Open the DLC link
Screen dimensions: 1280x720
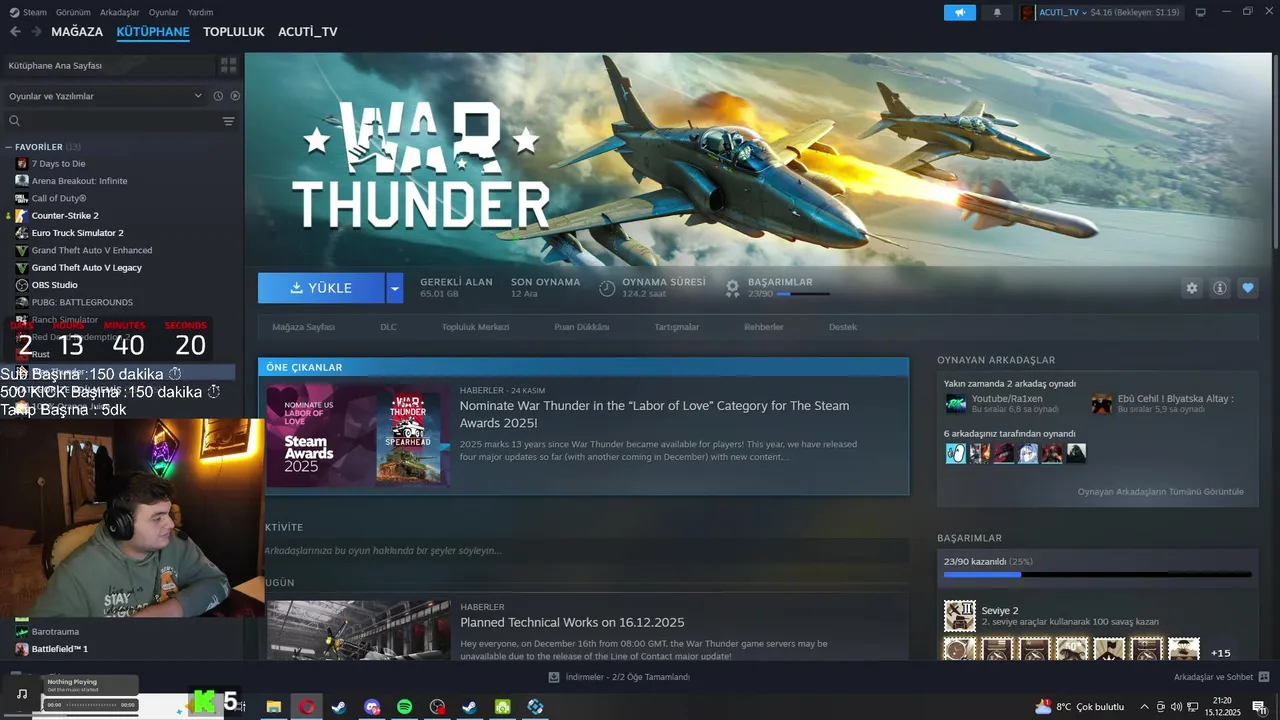[x=388, y=327]
